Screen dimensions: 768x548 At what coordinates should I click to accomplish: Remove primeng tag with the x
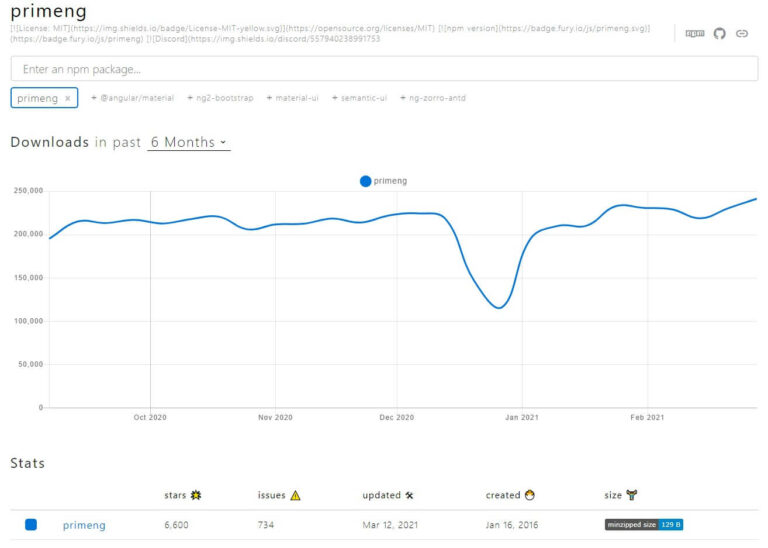point(68,98)
